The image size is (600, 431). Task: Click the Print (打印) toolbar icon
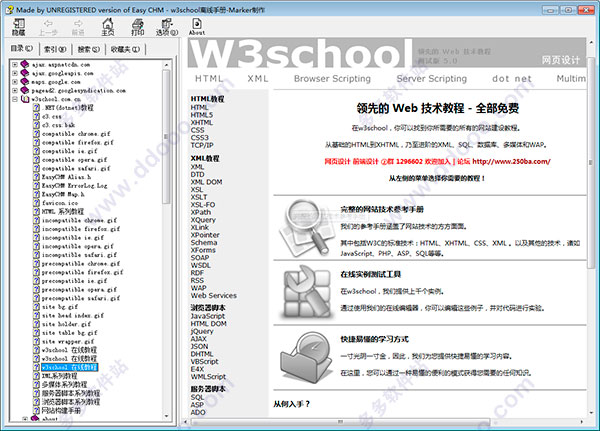pyautogui.click(x=138, y=27)
